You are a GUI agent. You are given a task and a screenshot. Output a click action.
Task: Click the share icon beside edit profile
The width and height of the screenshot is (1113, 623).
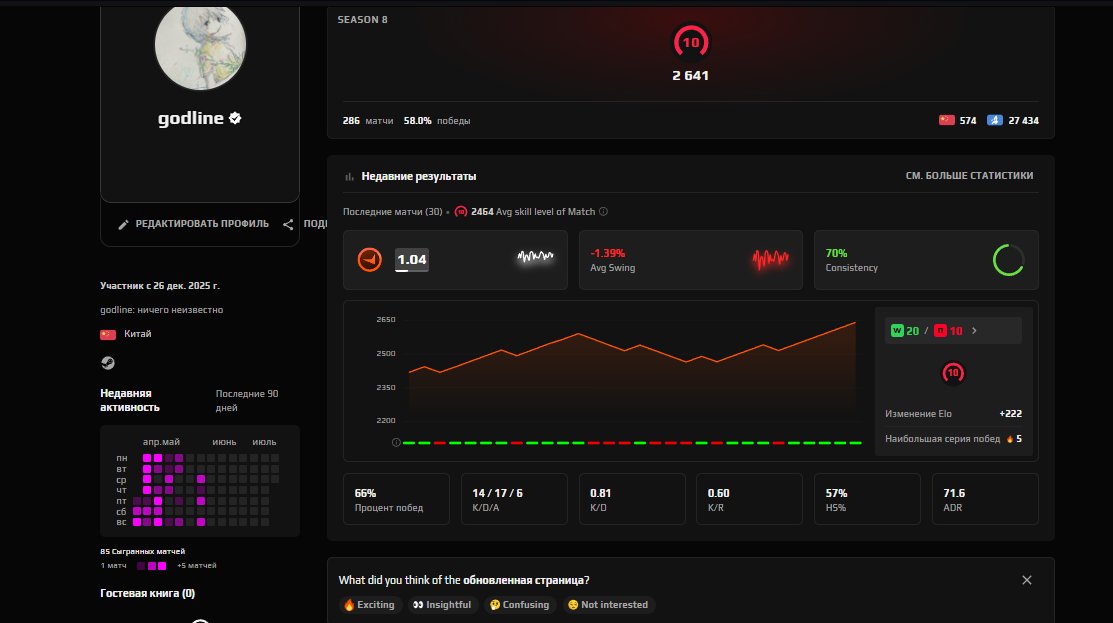[x=288, y=224]
